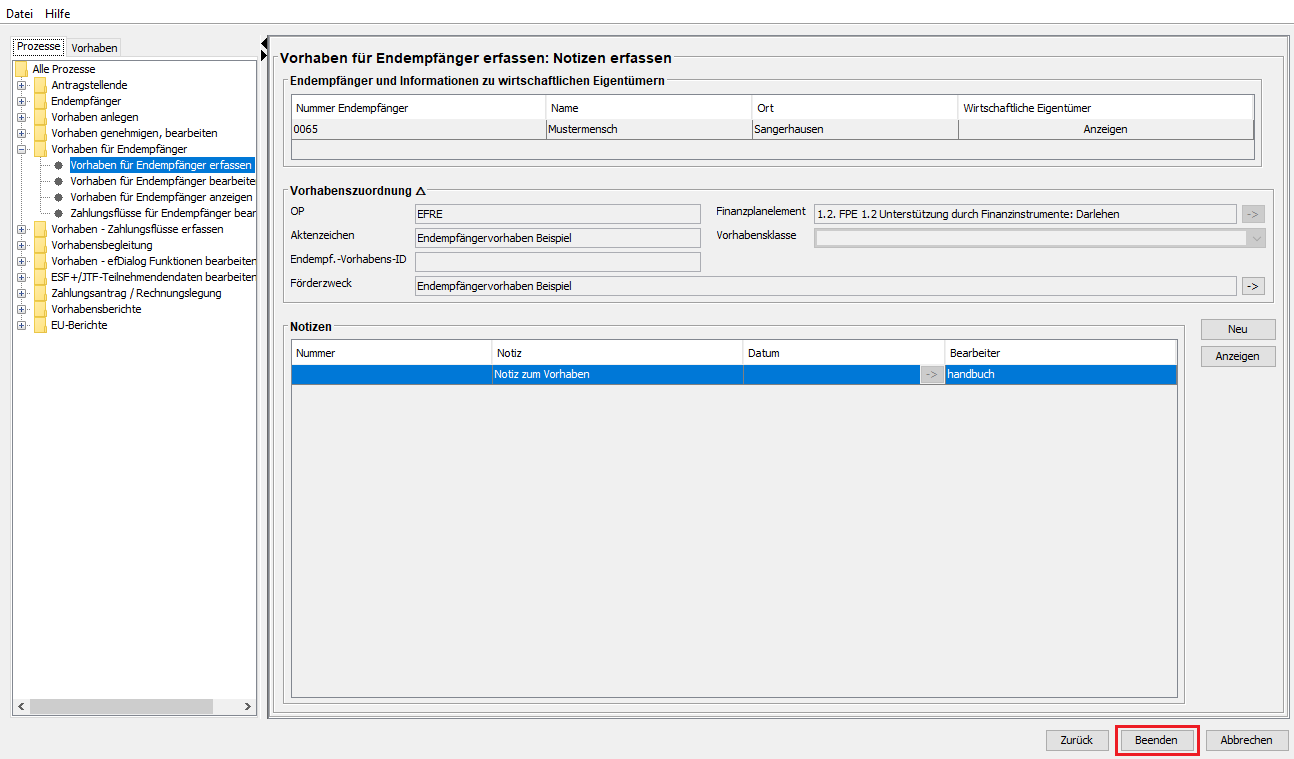Click the Aktenzeichen field
The image size is (1294, 759).
[557, 238]
